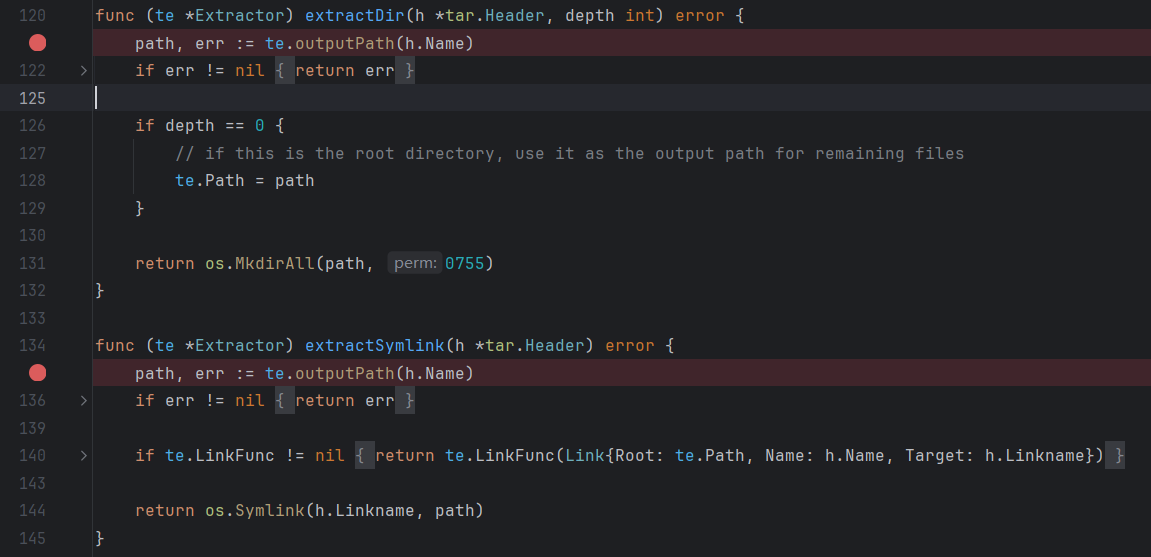The height and width of the screenshot is (557, 1151).
Task: Remove the breakpoint inside extractSymlink function
Action: 37,373
